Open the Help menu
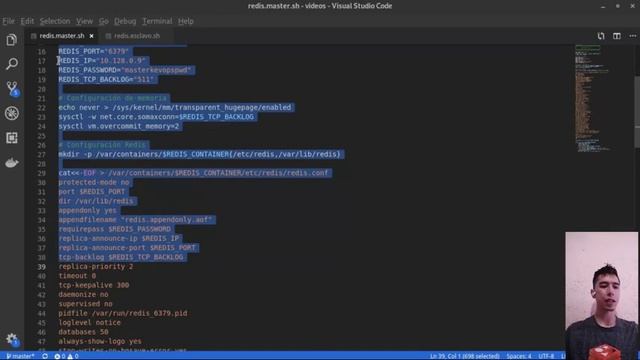 point(186,21)
